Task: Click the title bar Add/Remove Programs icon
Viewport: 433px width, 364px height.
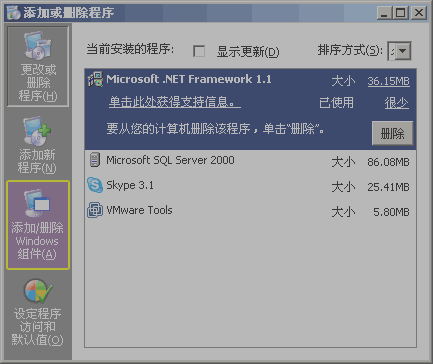Action: [14, 13]
